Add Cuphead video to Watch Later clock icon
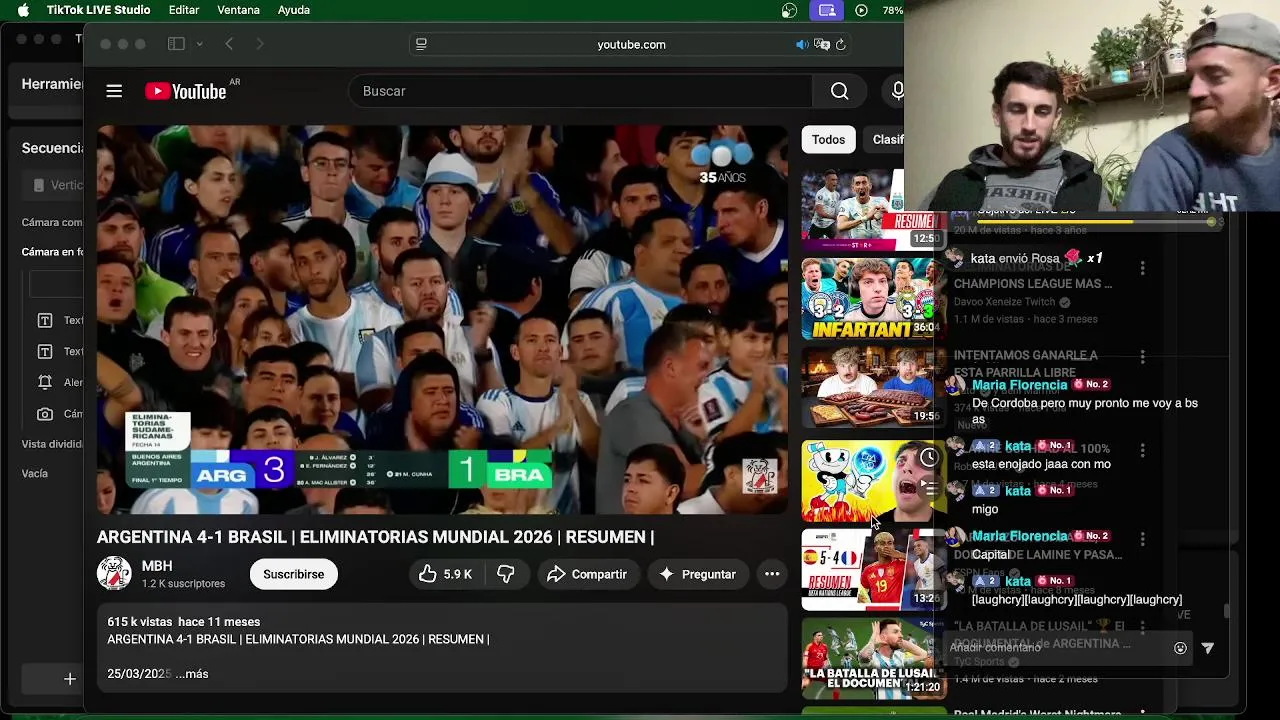The image size is (1280, 720). tap(929, 457)
